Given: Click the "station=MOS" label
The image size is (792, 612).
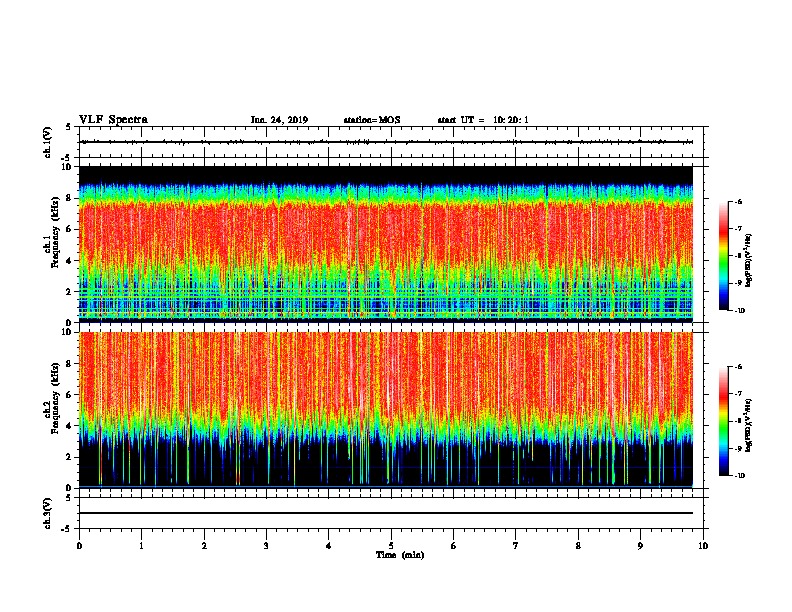Looking at the screenshot, I should (372, 120).
